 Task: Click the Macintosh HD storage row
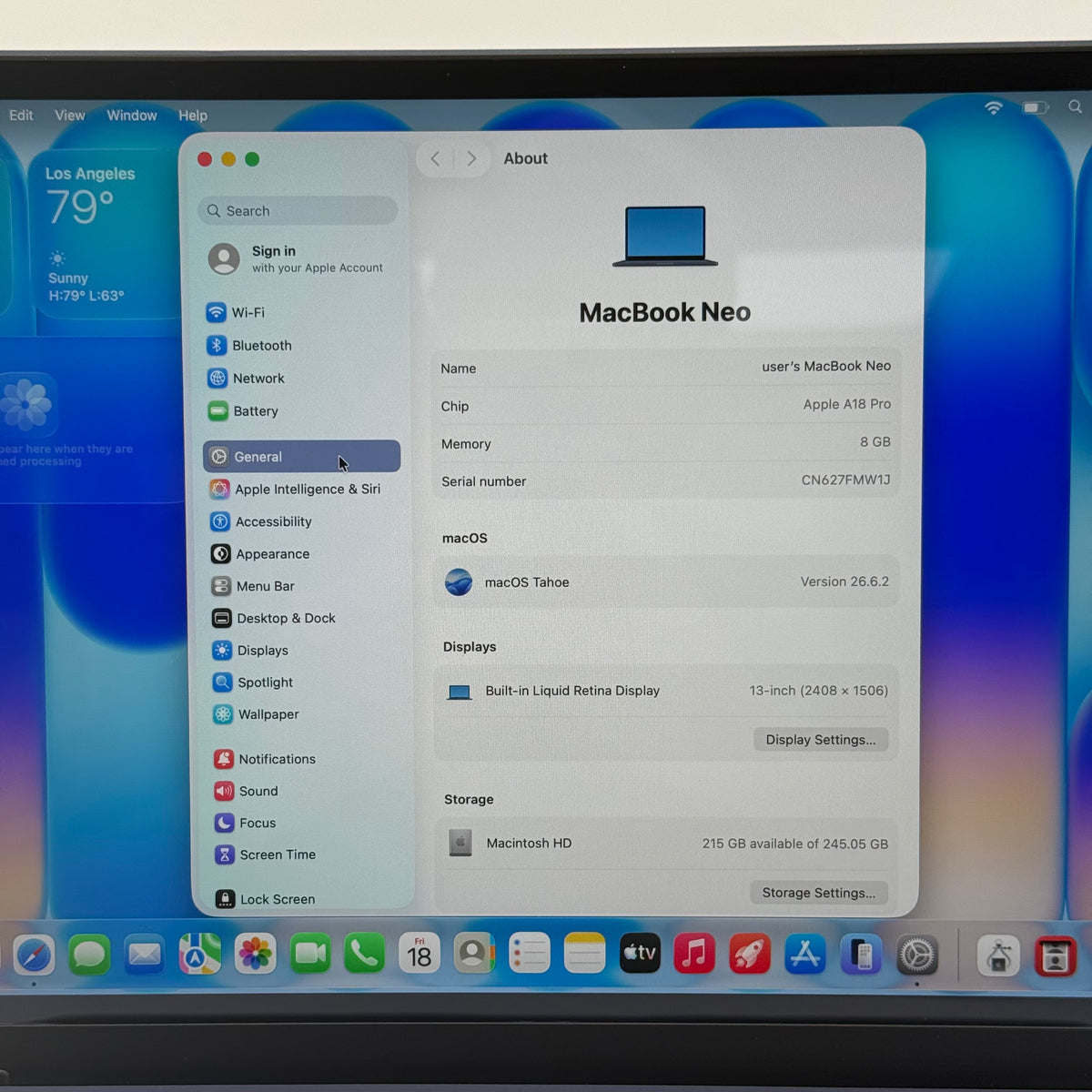point(667,844)
